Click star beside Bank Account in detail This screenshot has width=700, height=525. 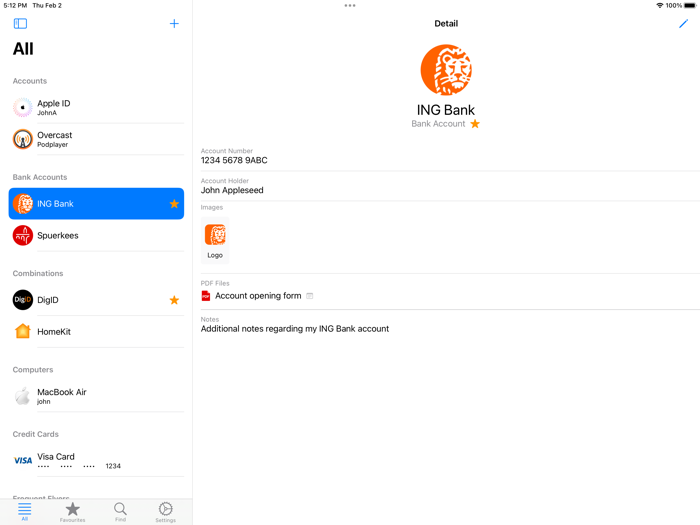[475, 124]
